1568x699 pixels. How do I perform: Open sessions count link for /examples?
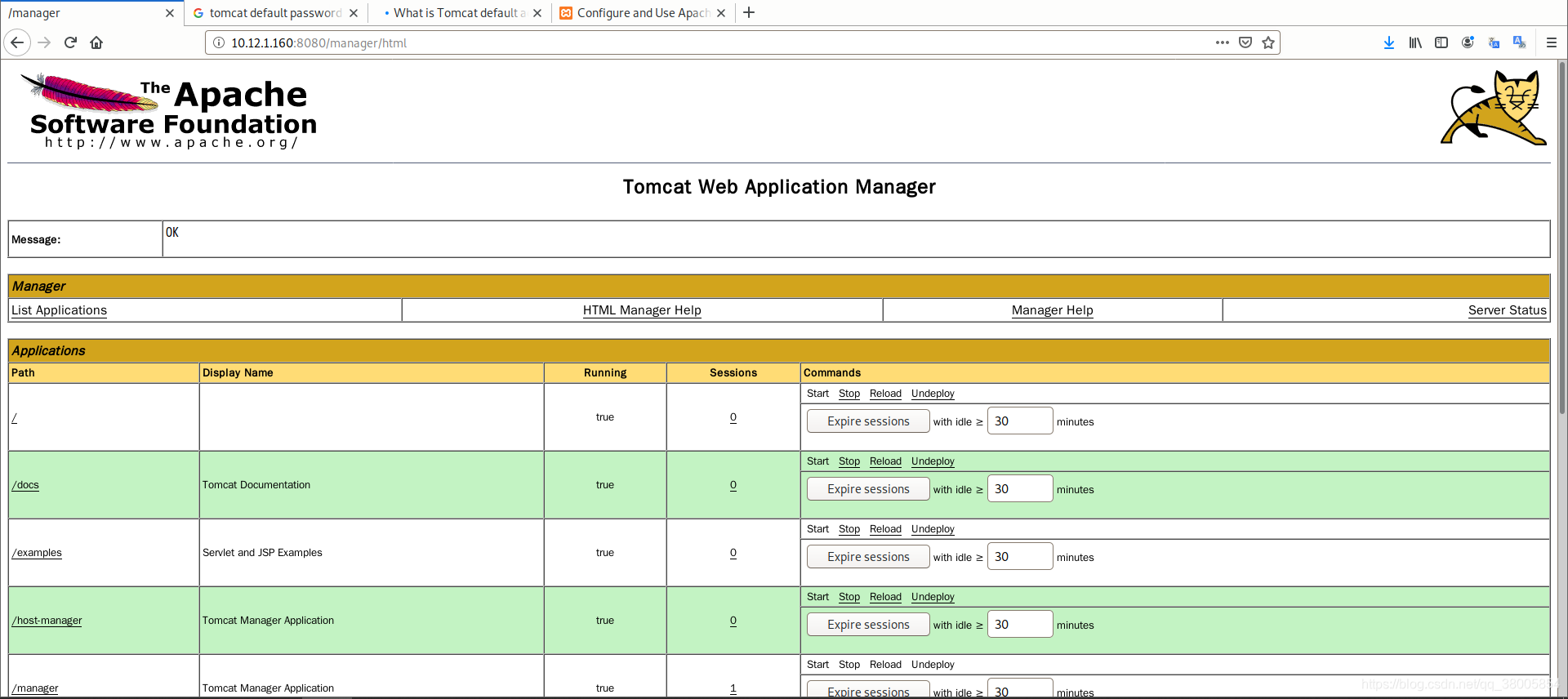click(733, 553)
